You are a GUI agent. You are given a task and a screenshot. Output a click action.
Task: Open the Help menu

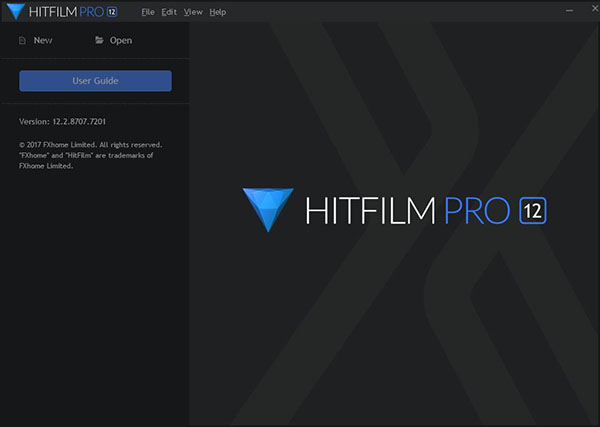217,12
